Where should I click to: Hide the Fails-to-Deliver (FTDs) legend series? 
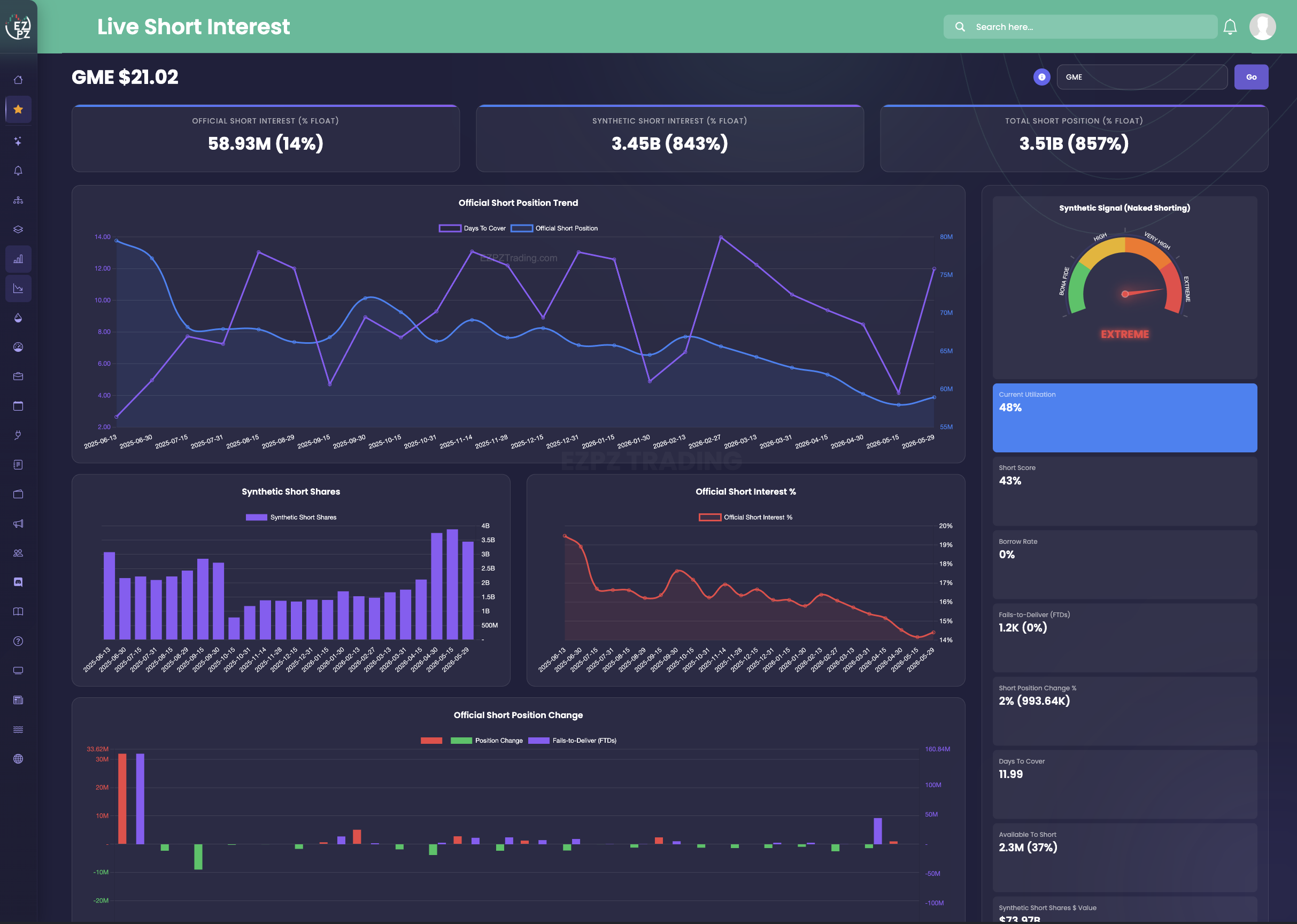point(572,740)
